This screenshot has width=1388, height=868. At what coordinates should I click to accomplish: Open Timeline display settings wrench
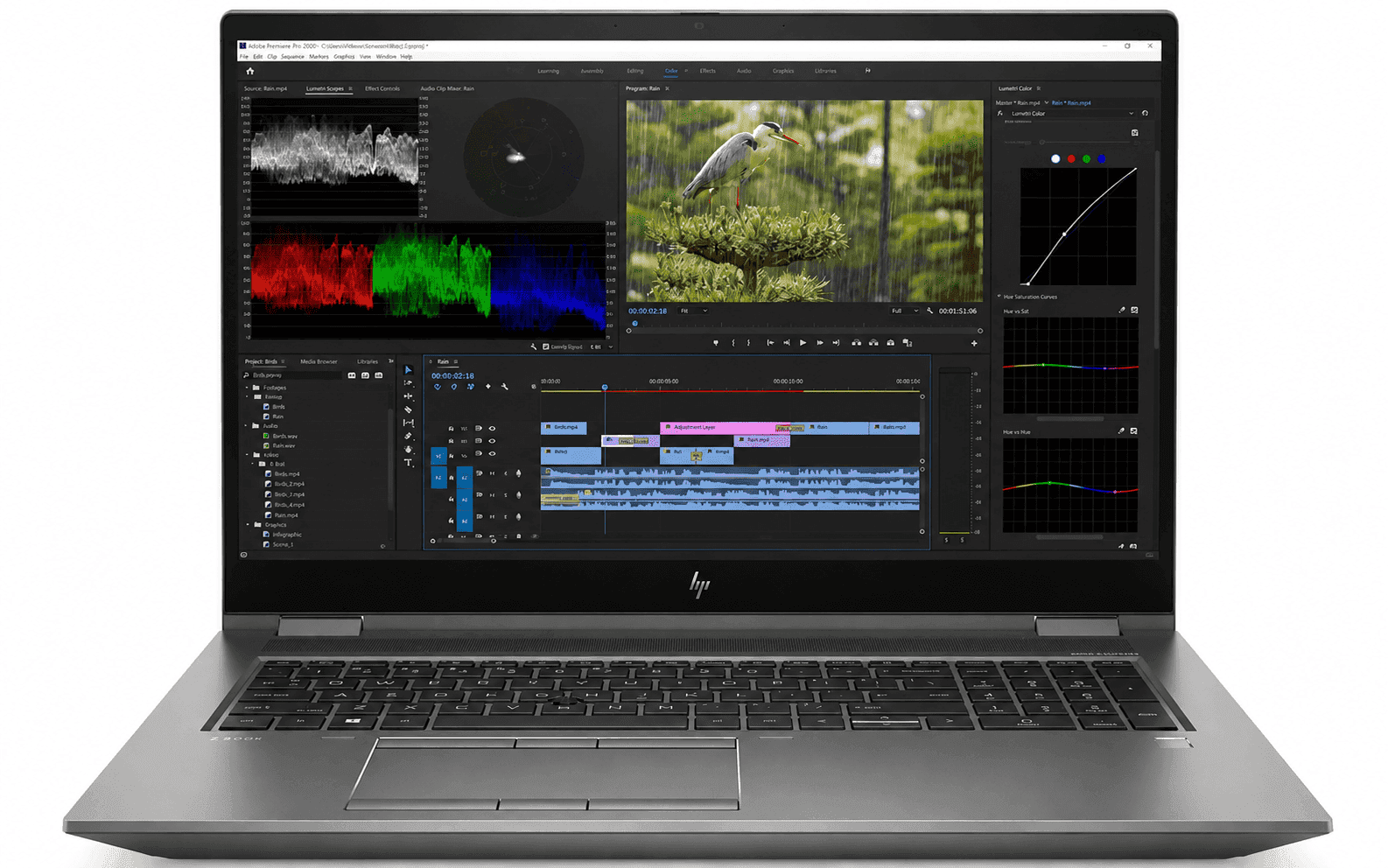(x=505, y=387)
